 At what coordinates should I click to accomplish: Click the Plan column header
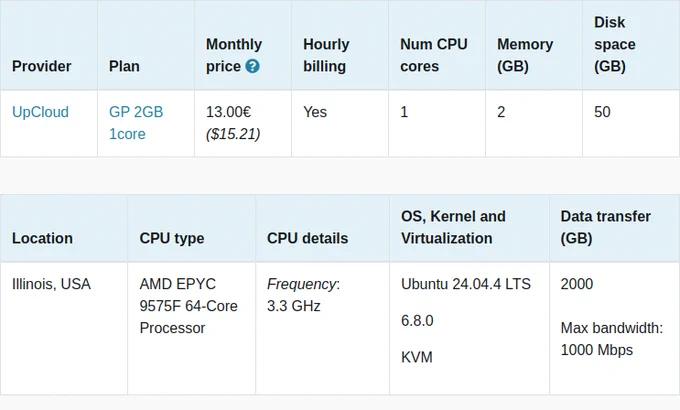point(124,66)
